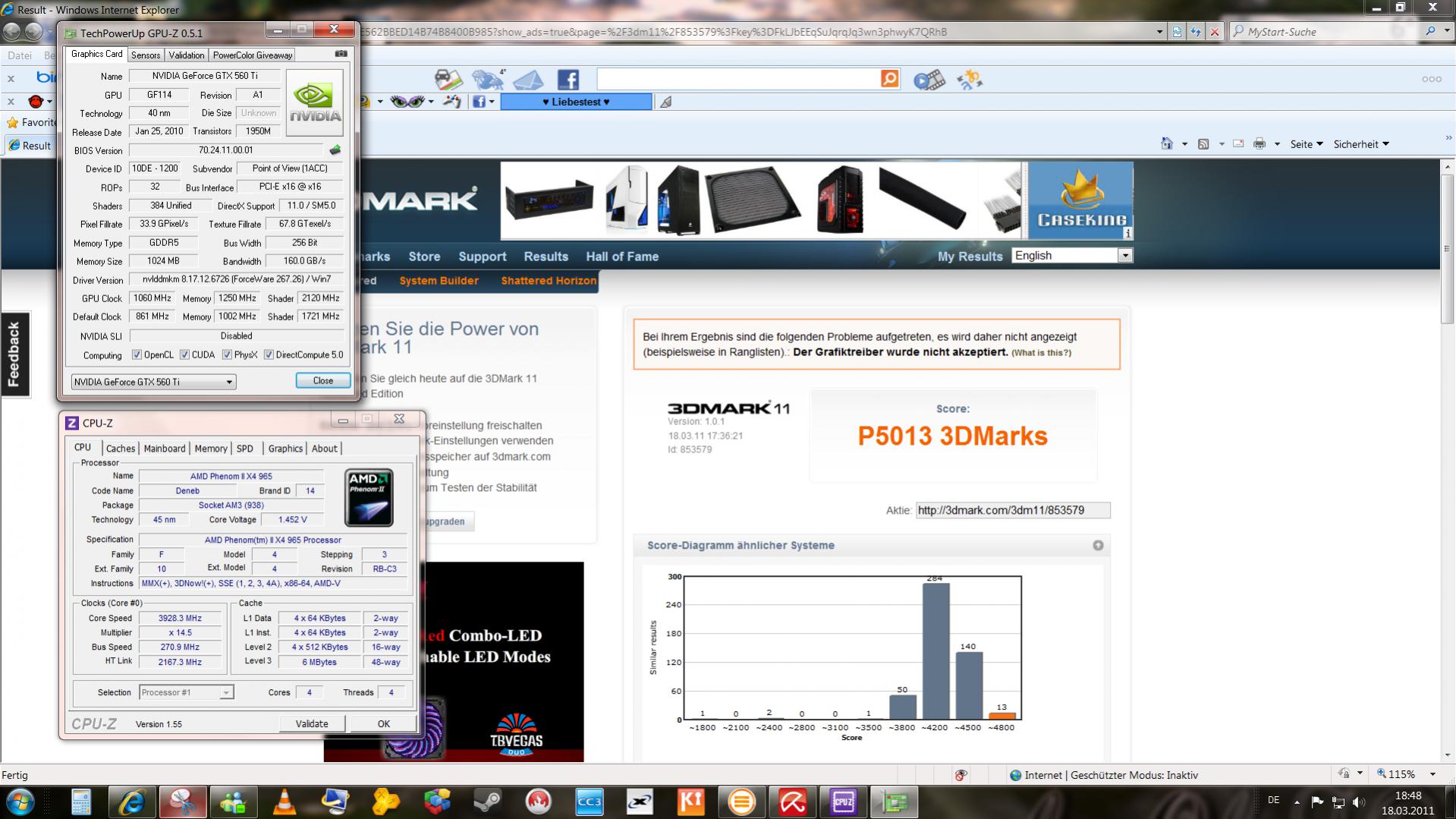1456x819 pixels.
Task: Click Close button in GPU-Z
Action: point(322,381)
